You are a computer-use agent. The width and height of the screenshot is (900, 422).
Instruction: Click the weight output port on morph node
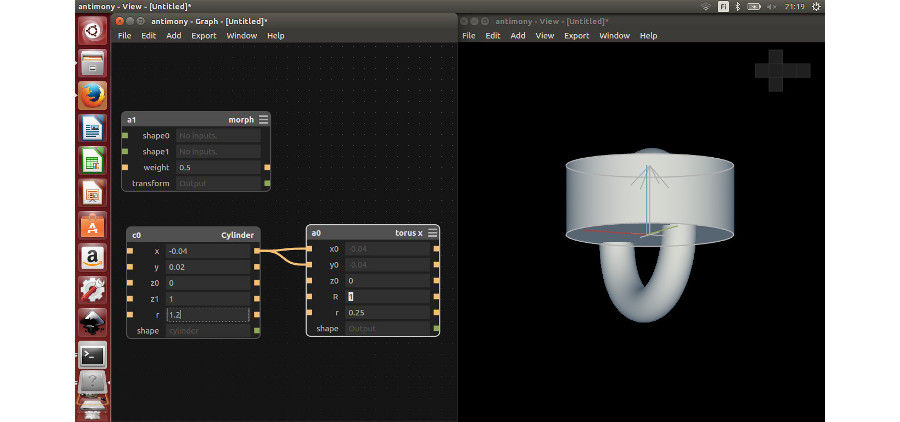pos(267,167)
